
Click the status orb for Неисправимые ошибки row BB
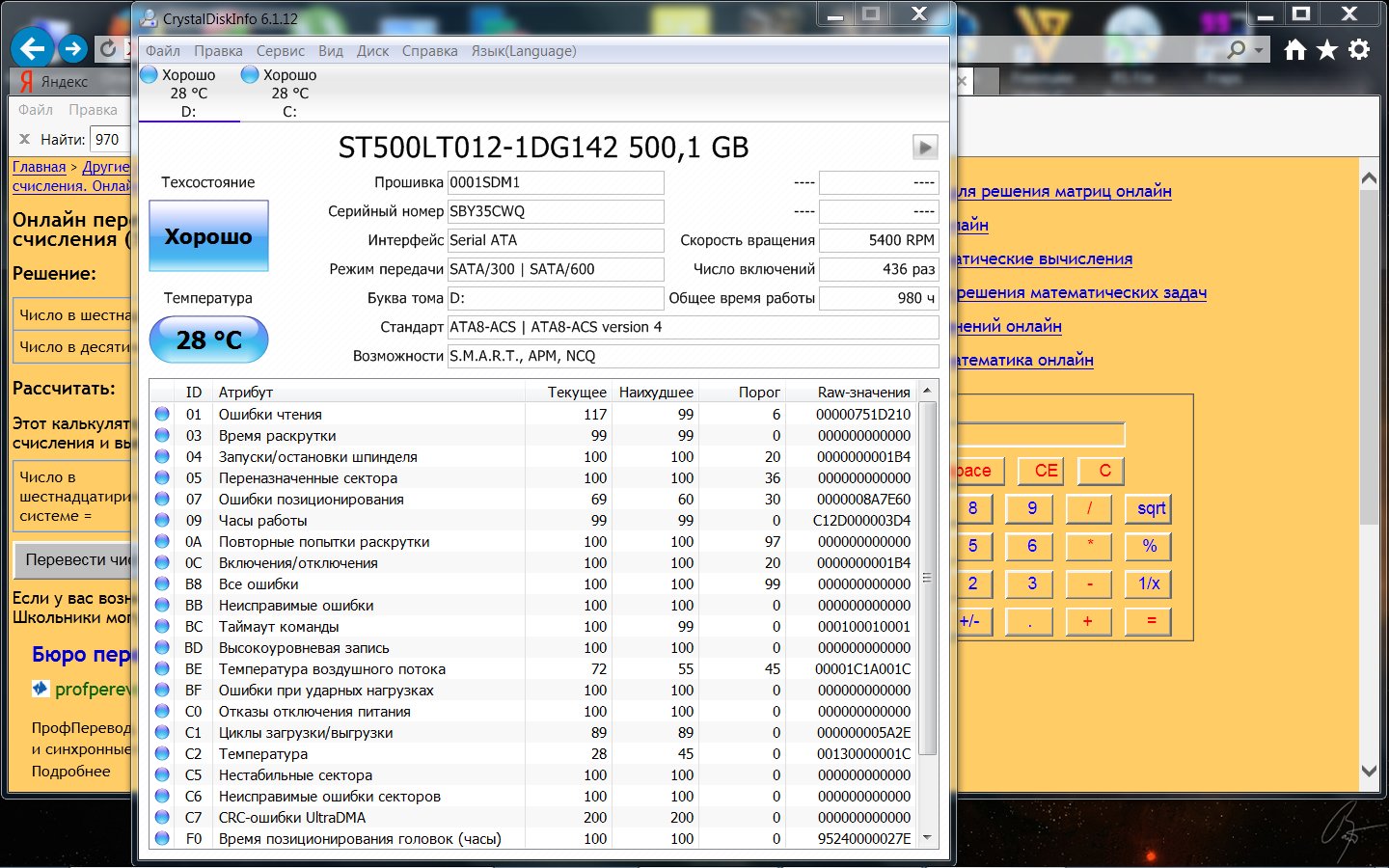(x=162, y=605)
